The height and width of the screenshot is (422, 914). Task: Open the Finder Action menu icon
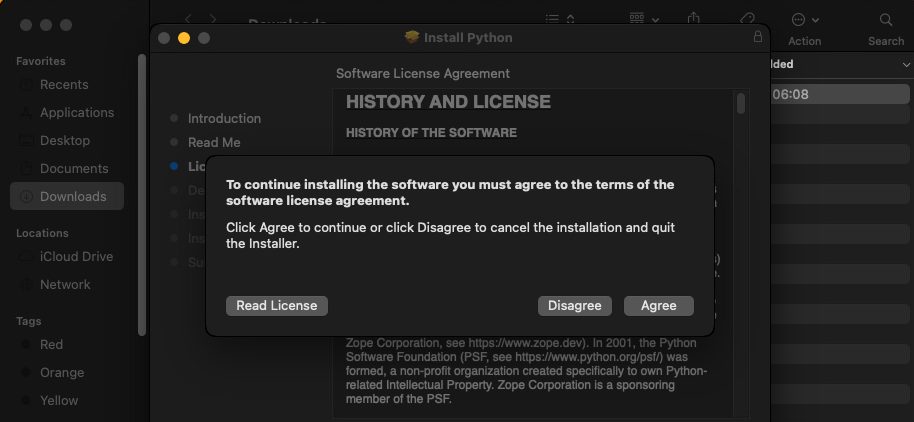(x=798, y=20)
